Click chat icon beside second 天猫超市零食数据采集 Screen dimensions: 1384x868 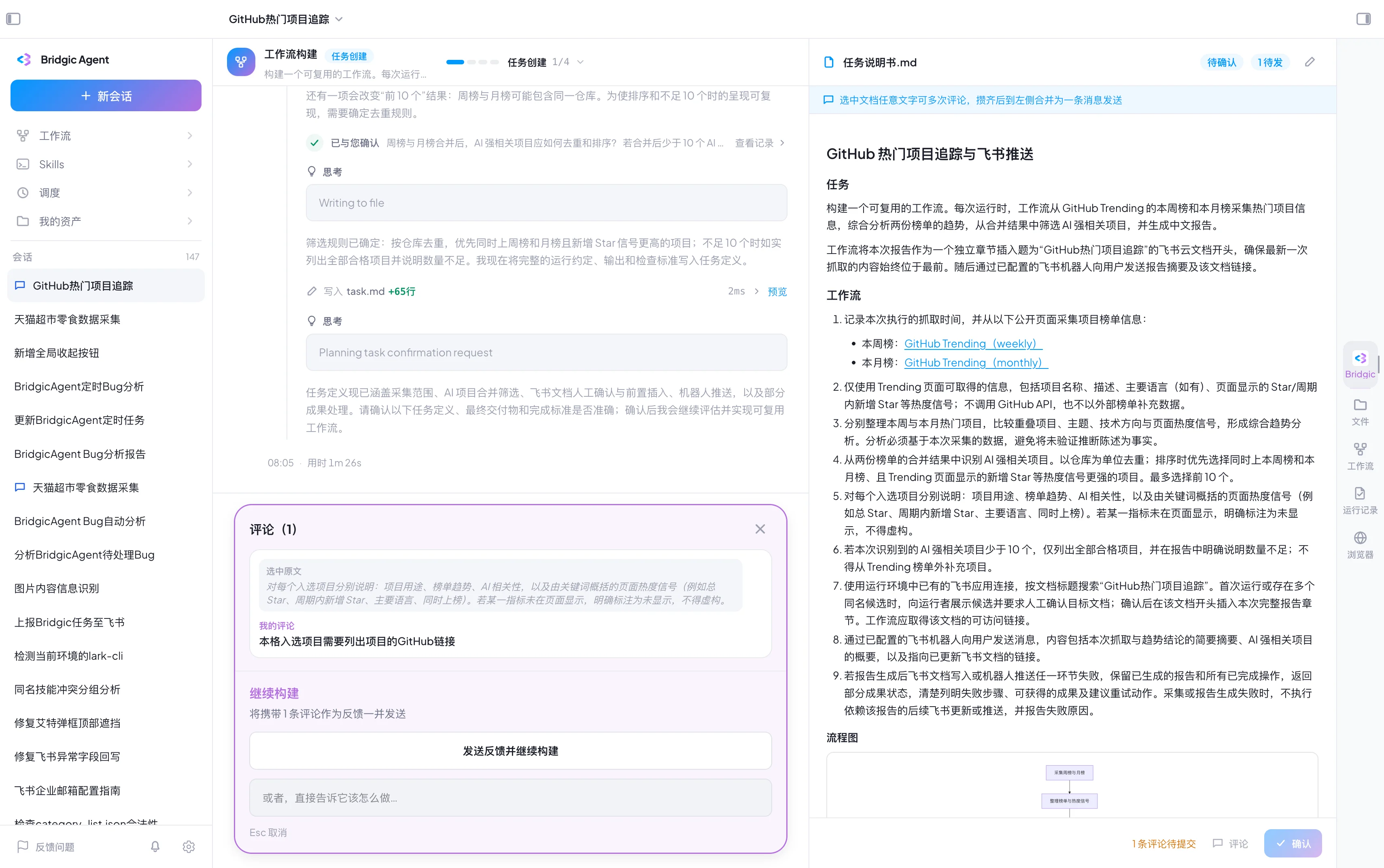point(19,487)
